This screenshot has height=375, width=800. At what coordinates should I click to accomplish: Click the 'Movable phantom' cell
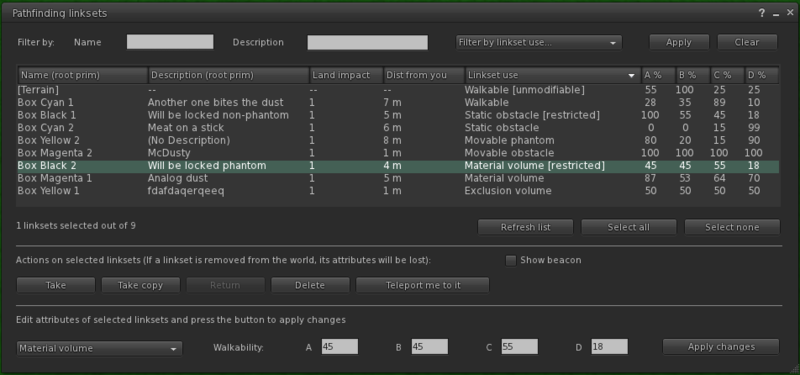coord(509,140)
